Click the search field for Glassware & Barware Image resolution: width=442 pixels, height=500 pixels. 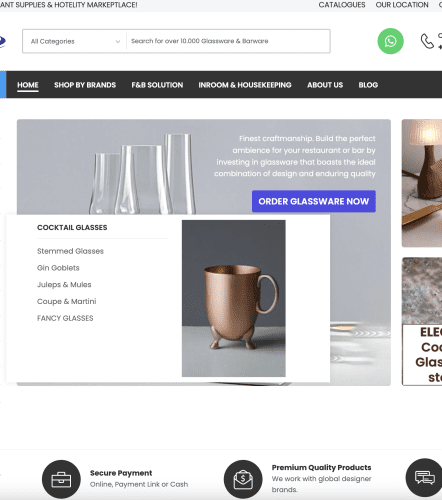click(228, 41)
